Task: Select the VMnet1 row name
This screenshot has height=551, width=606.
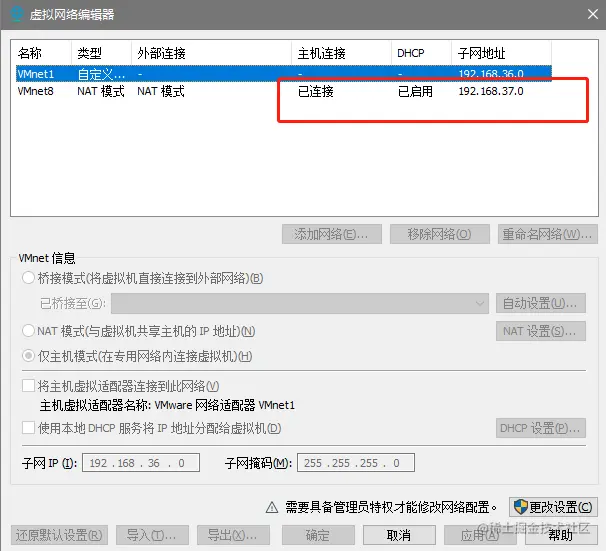Action: coord(36,74)
